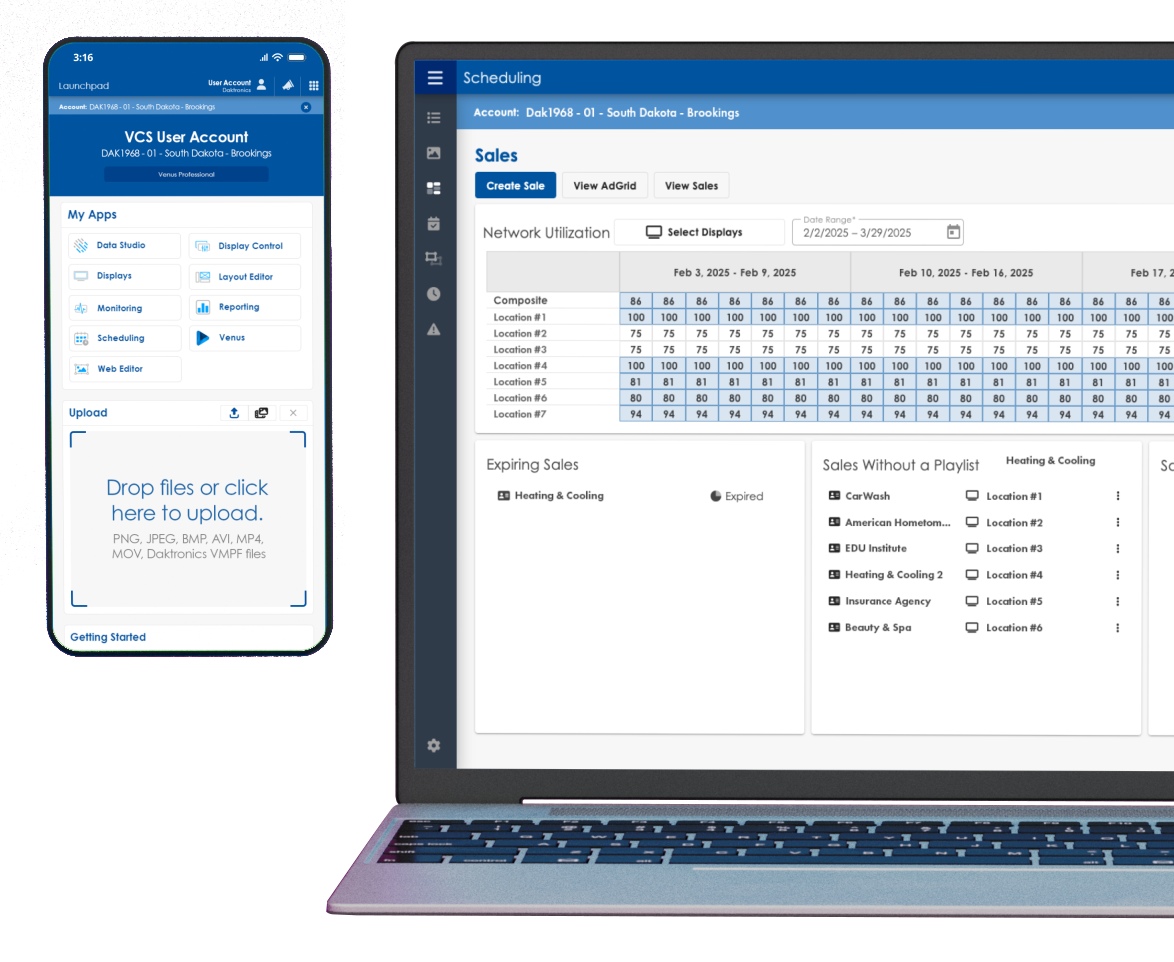Open the hamburger menu beside Scheduling
Image resolution: width=1174 pixels, height=962 pixels.
(435, 78)
